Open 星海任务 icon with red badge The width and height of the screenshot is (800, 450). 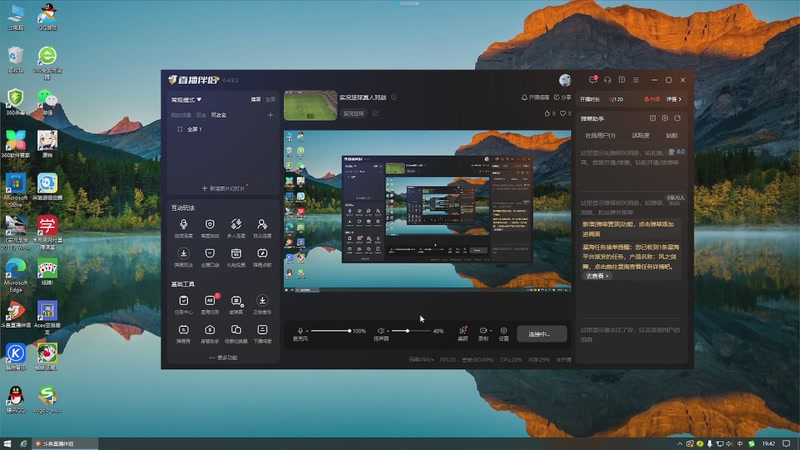pos(210,304)
